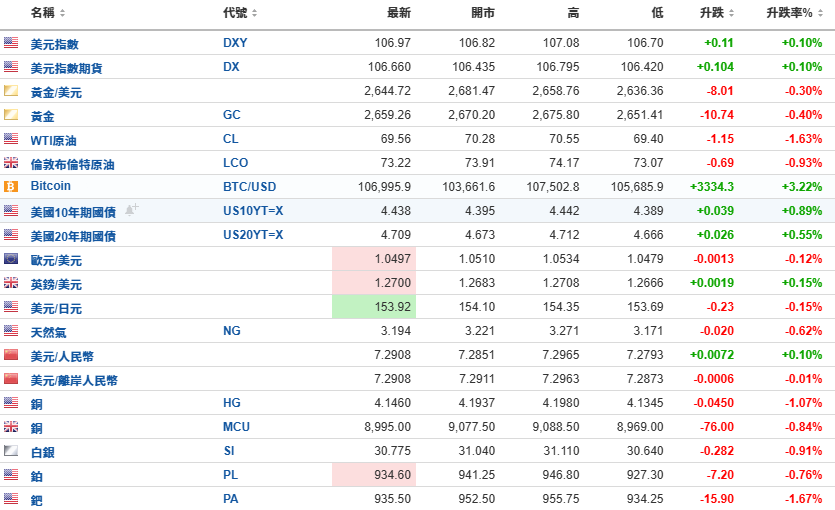Screen dimensions: 835x510
Task: Click the UK flag next to 倫敦布倫特原油
Action: pos(11,163)
